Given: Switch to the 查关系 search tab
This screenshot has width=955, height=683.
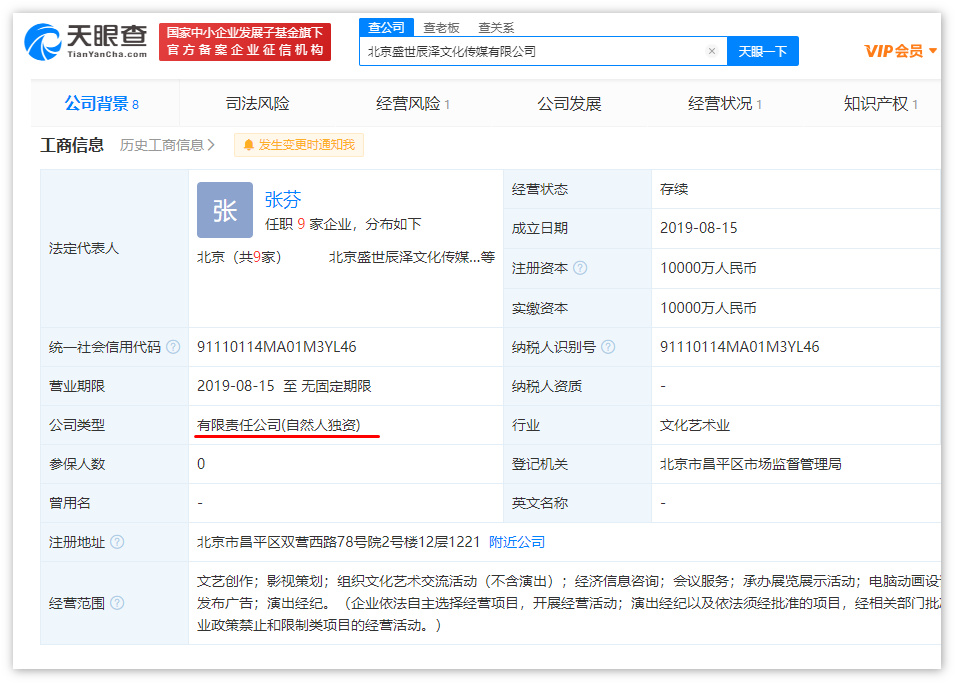Looking at the screenshot, I should (x=496, y=28).
